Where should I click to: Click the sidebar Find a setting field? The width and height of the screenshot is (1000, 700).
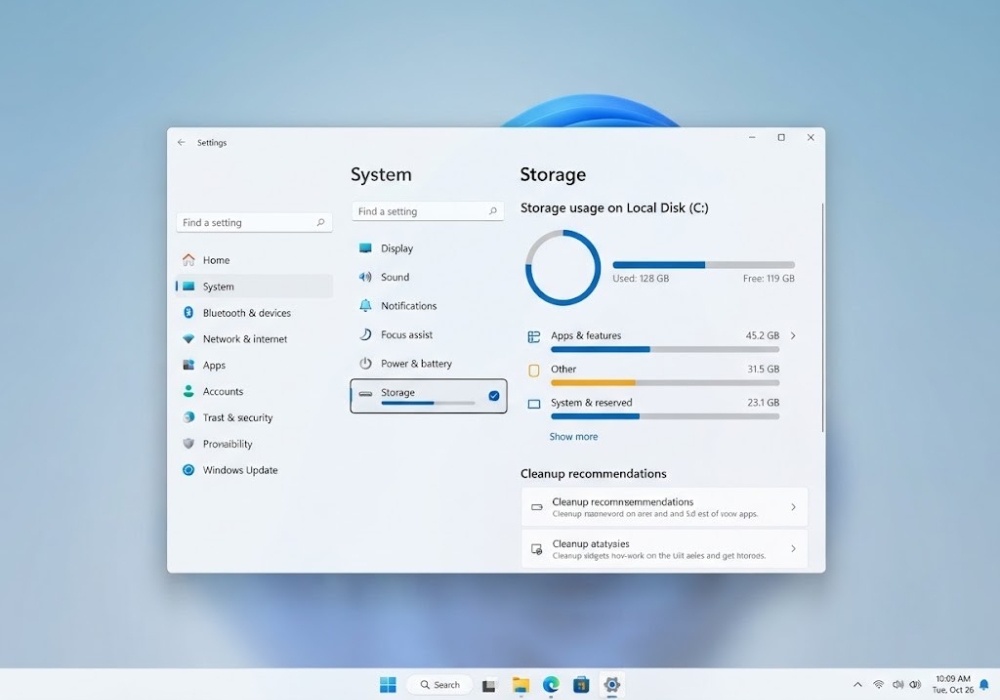point(254,222)
